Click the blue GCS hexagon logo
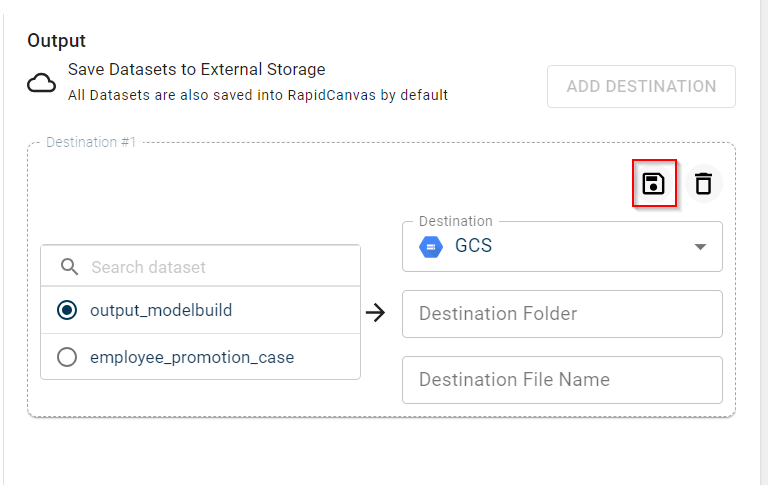This screenshot has height=485, width=768. [x=431, y=246]
